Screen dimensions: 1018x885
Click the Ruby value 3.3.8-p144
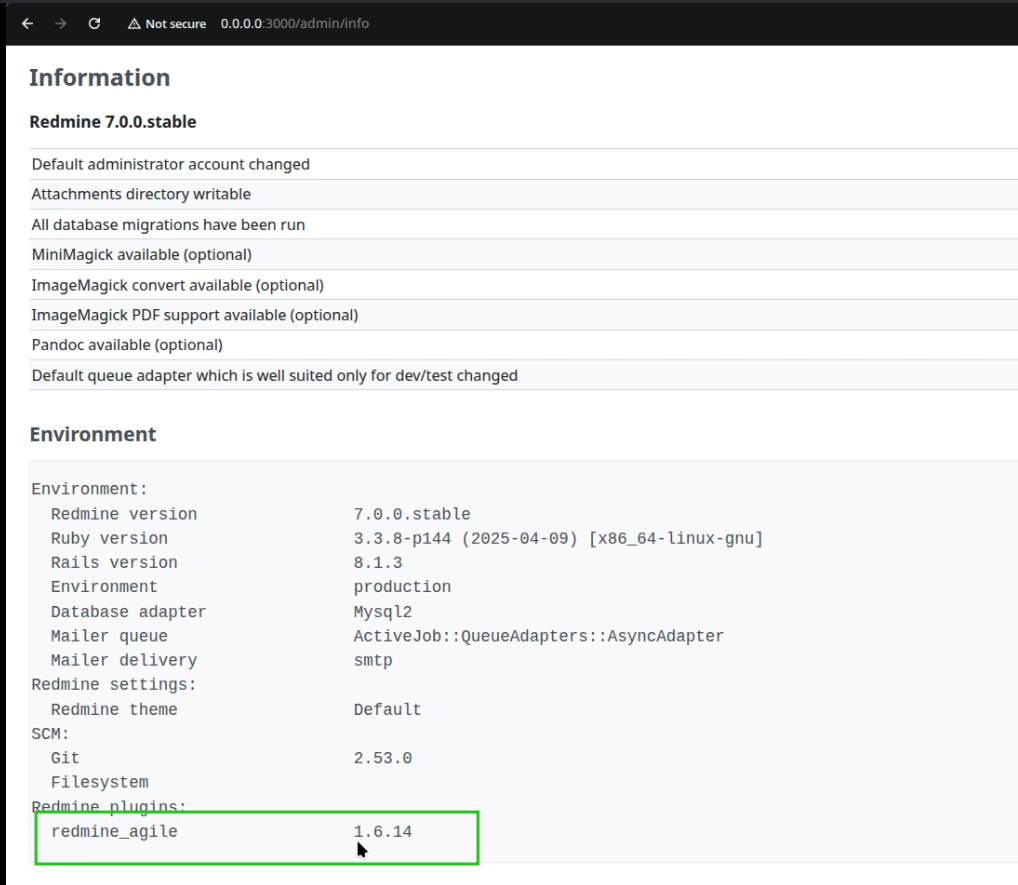click(402, 538)
